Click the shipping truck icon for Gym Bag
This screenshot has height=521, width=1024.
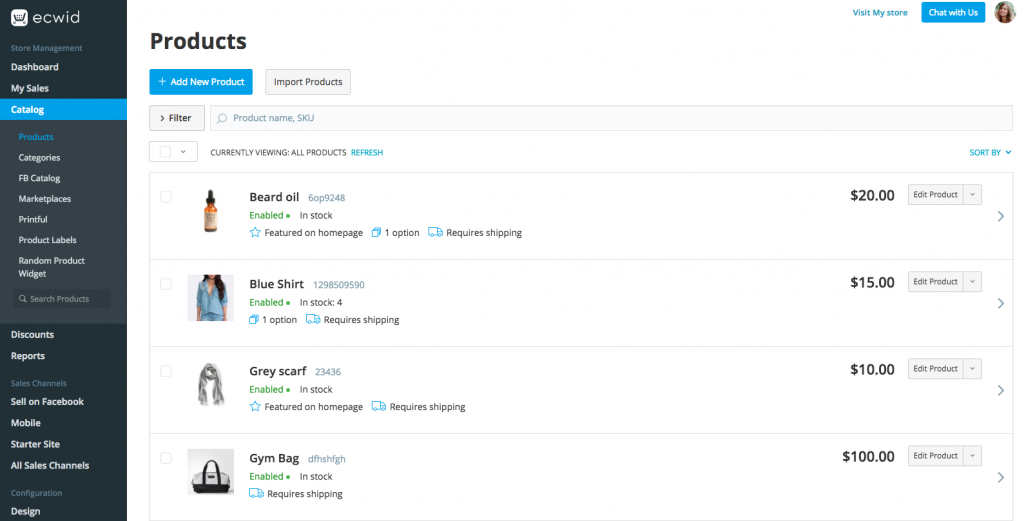tap(256, 494)
